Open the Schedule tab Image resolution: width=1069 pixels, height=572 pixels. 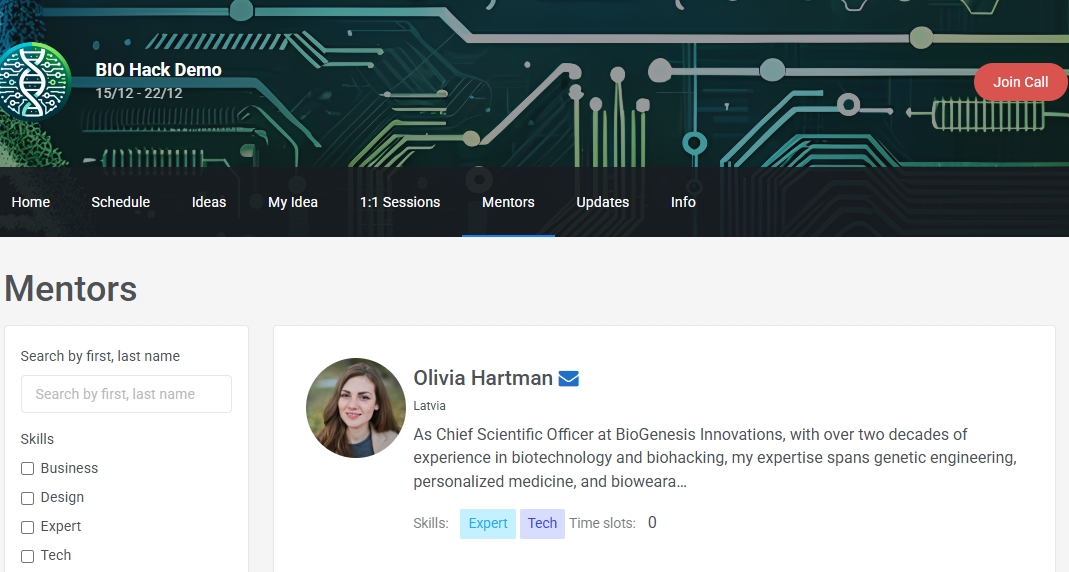(x=121, y=202)
